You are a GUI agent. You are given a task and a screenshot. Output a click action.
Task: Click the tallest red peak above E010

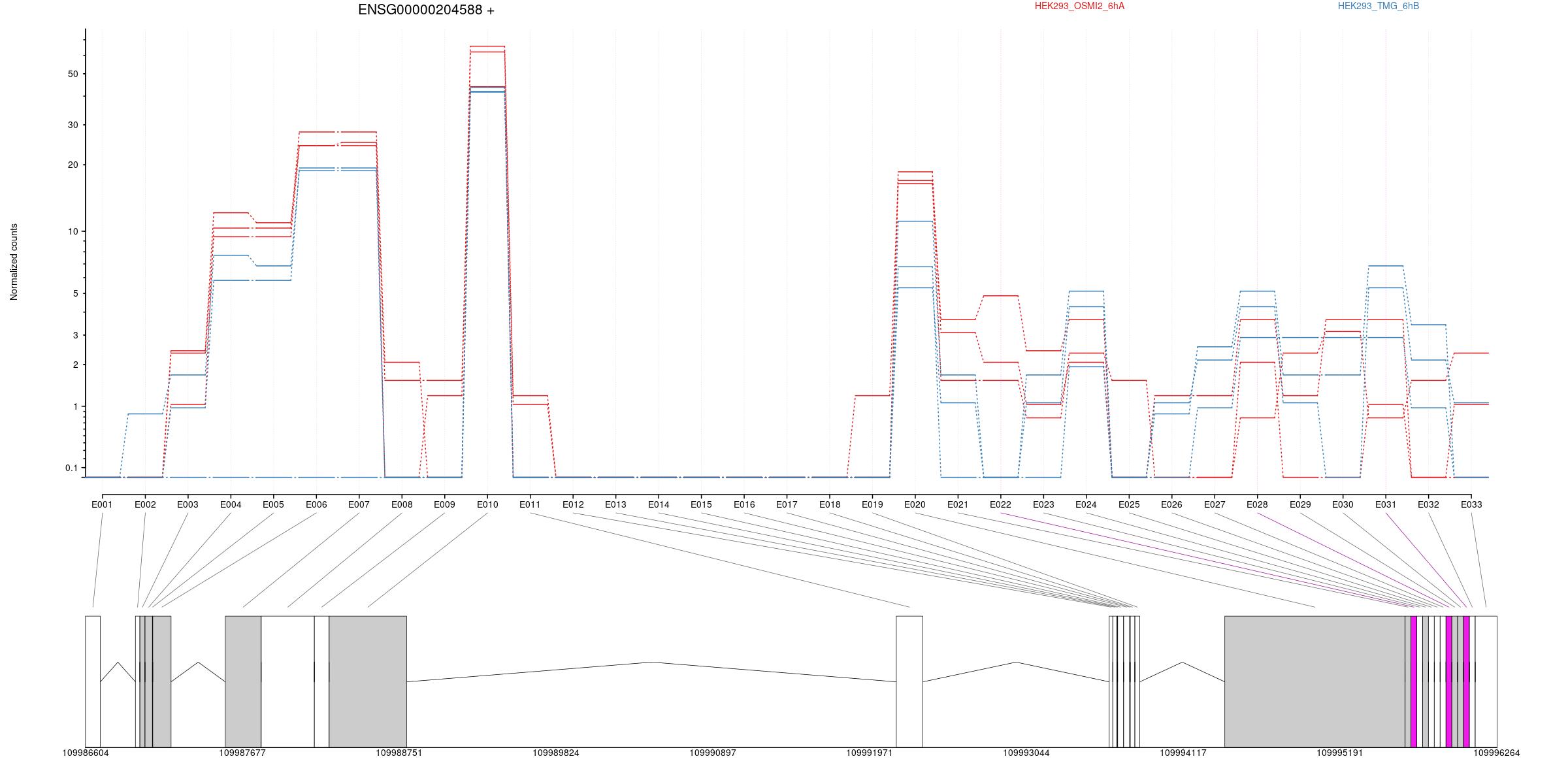487,46
